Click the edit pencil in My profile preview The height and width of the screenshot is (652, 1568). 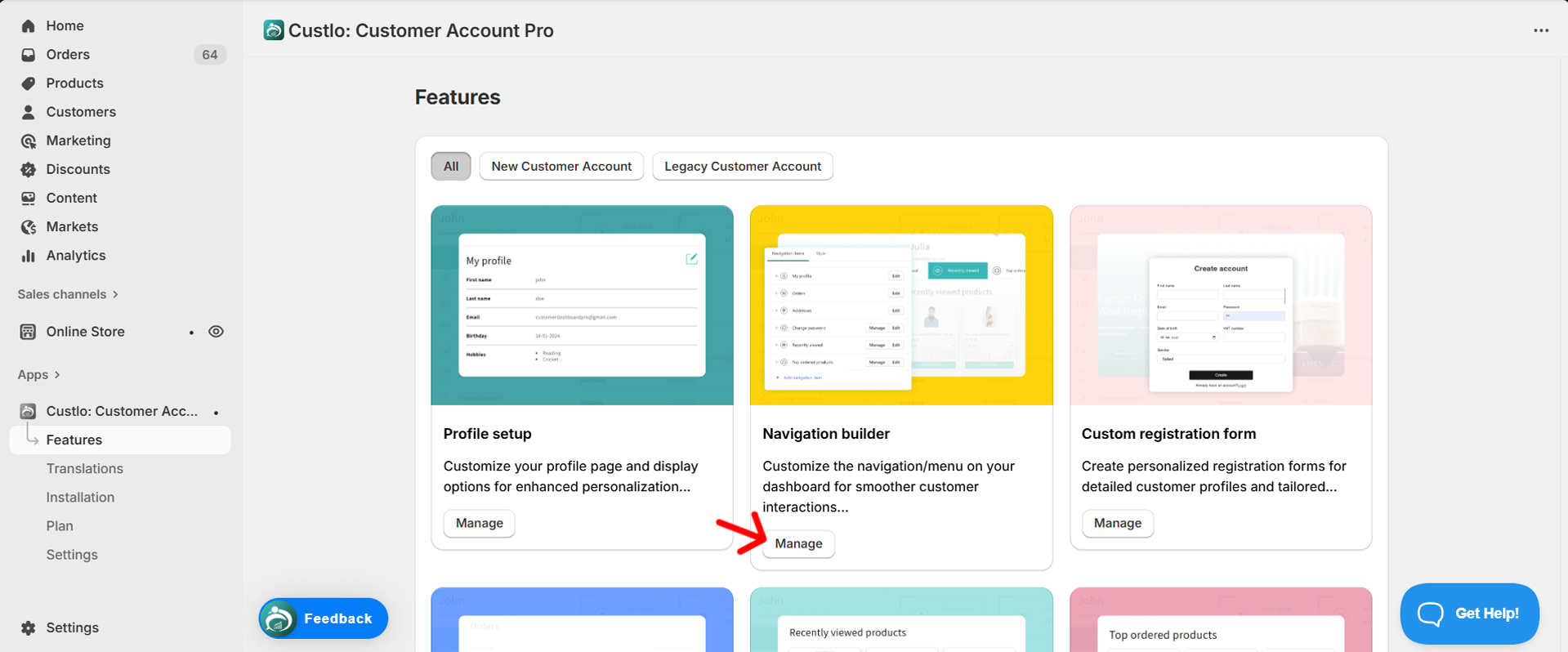(691, 259)
